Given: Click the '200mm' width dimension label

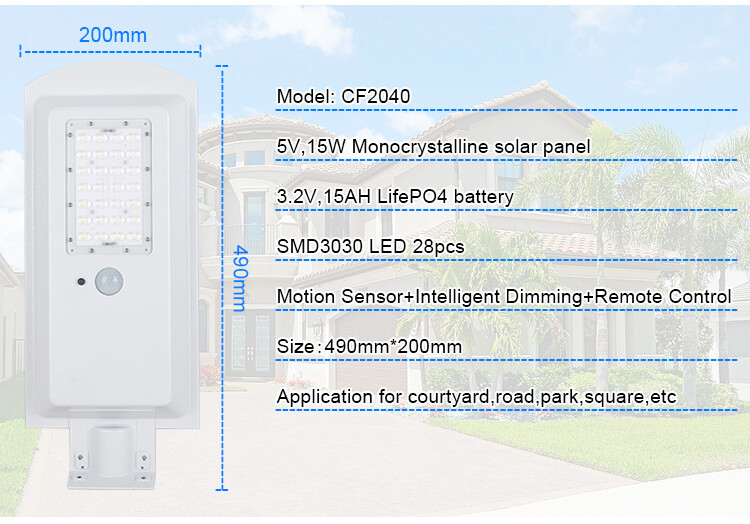Looking at the screenshot, I should [x=113, y=35].
